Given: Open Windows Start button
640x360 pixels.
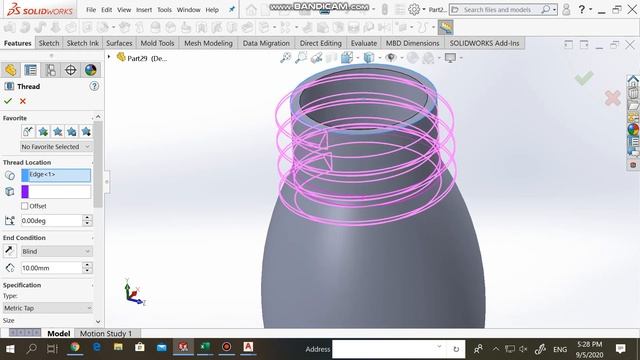Looking at the screenshot, I should tap(10, 349).
